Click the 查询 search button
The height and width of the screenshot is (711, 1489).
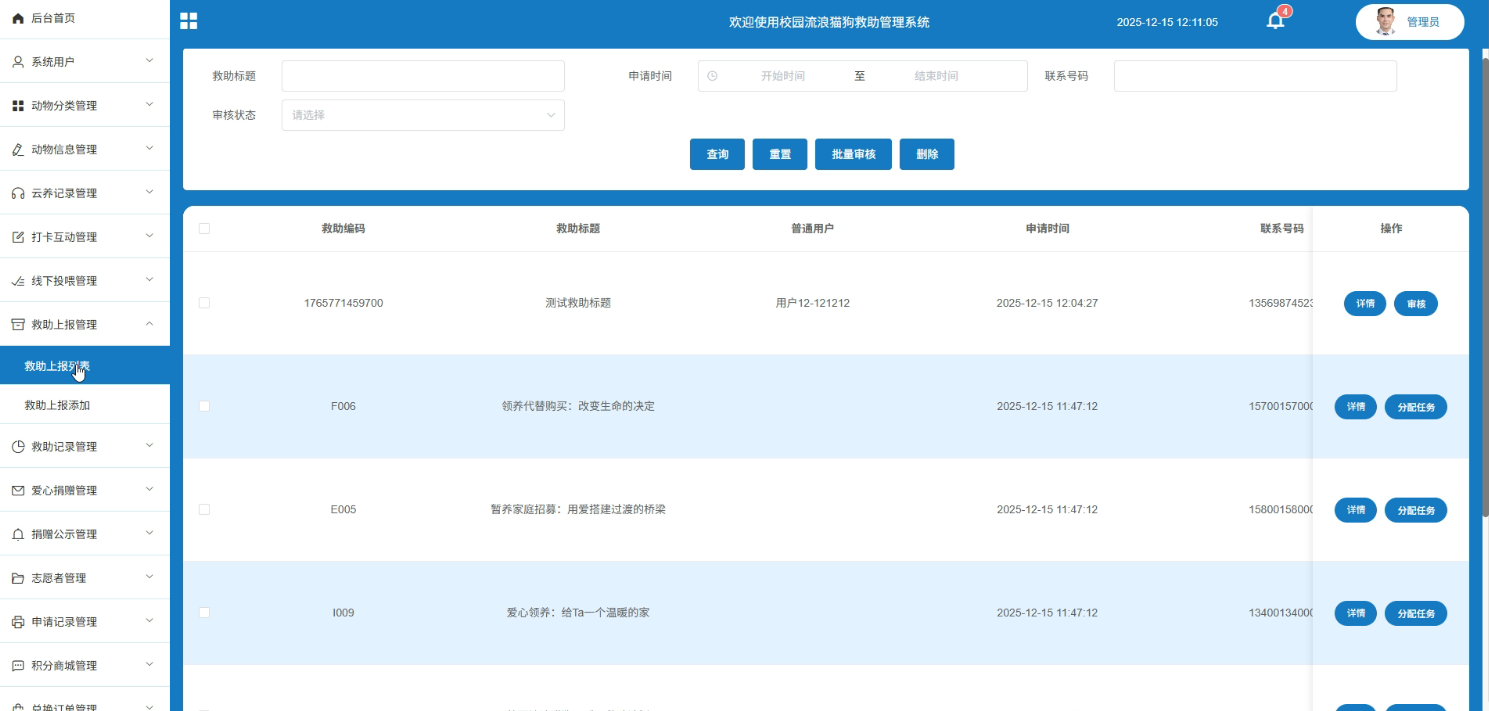tap(717, 154)
